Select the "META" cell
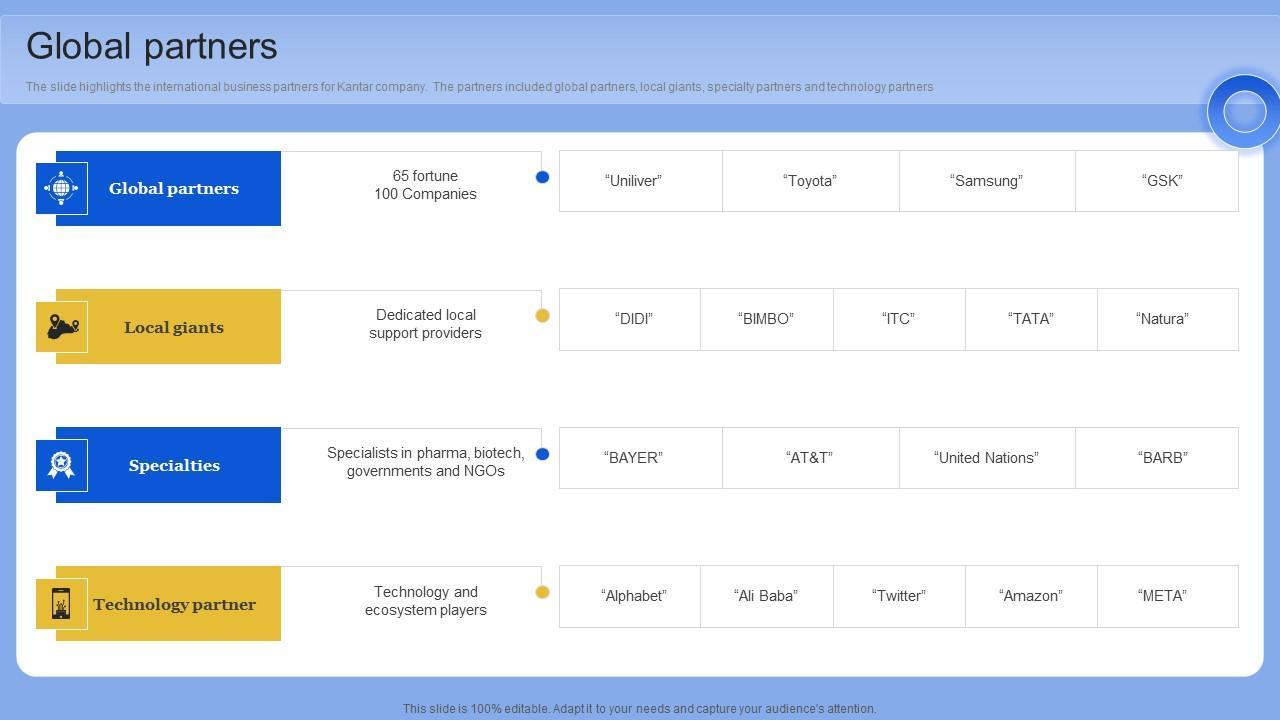 pyautogui.click(x=1168, y=597)
